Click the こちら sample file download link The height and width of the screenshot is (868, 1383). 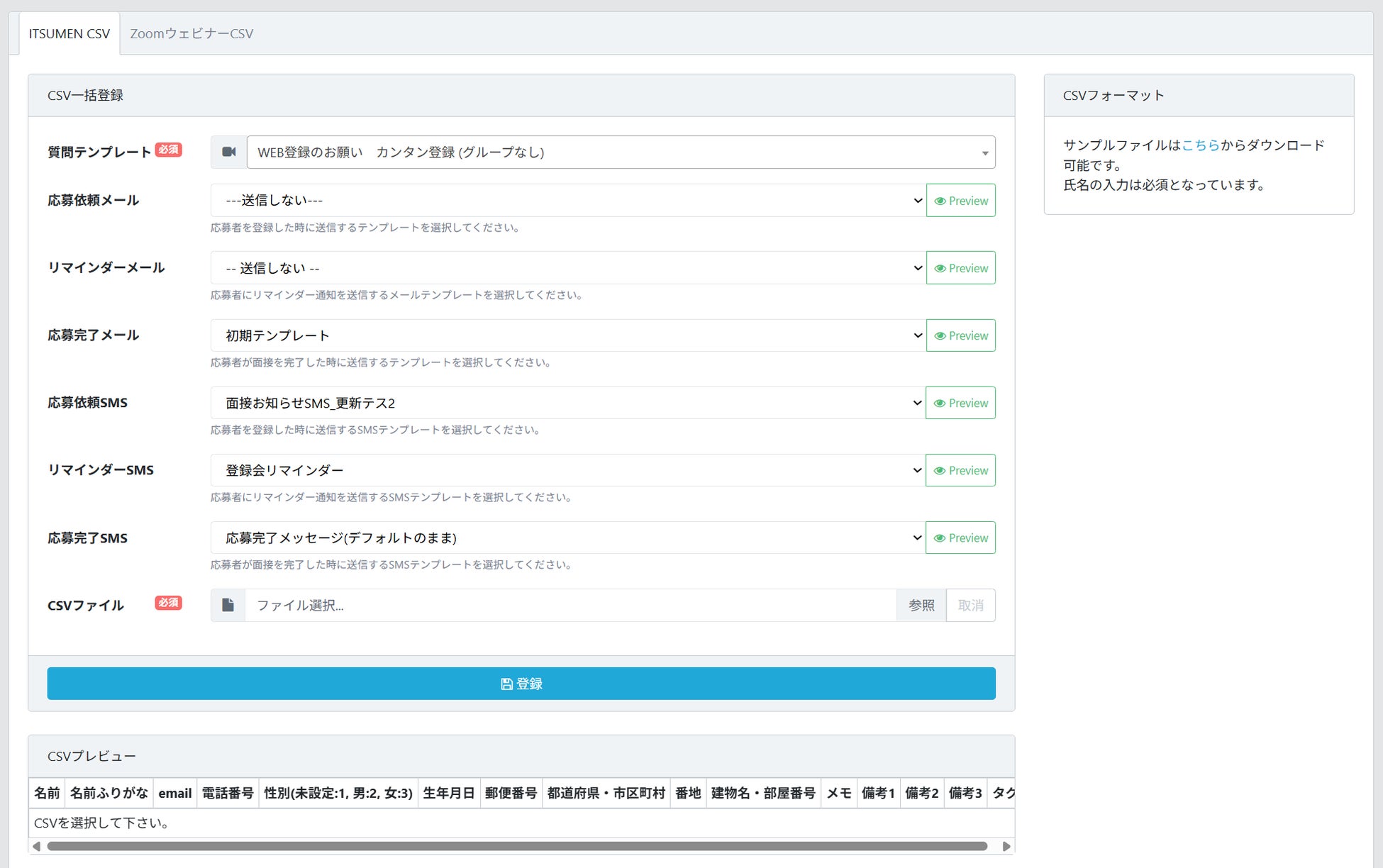pyautogui.click(x=1200, y=145)
